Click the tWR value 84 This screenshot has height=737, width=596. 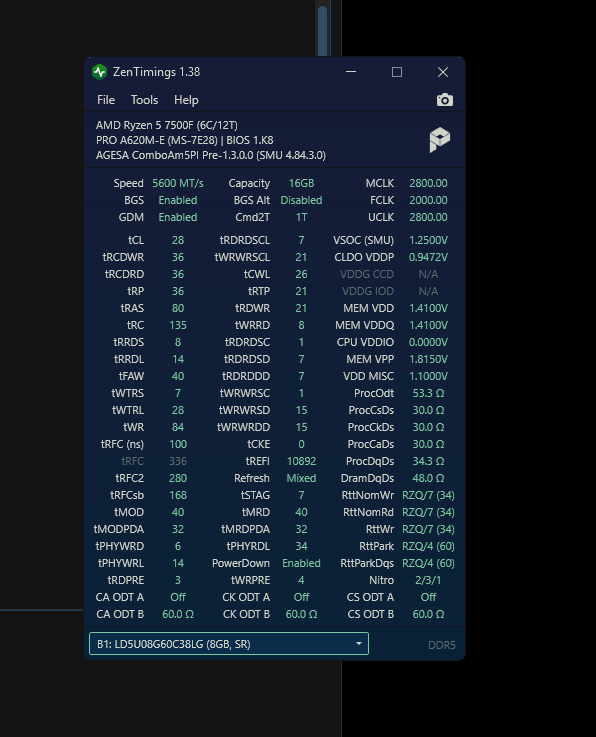click(178, 427)
